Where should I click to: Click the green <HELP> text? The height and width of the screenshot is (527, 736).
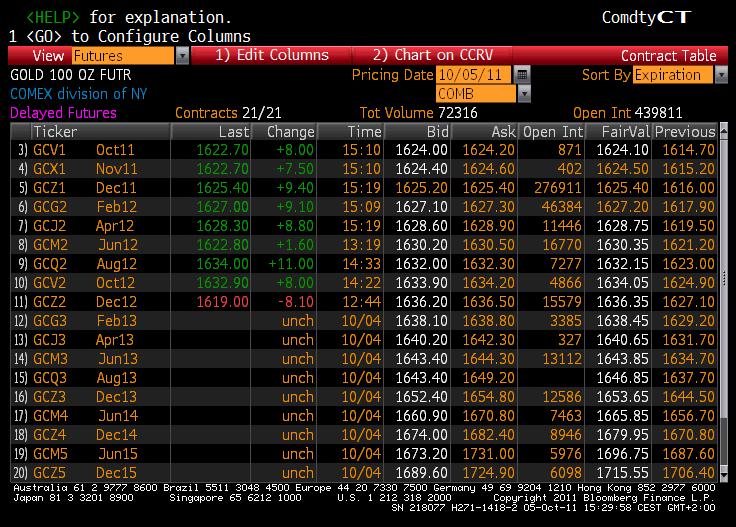click(x=53, y=17)
